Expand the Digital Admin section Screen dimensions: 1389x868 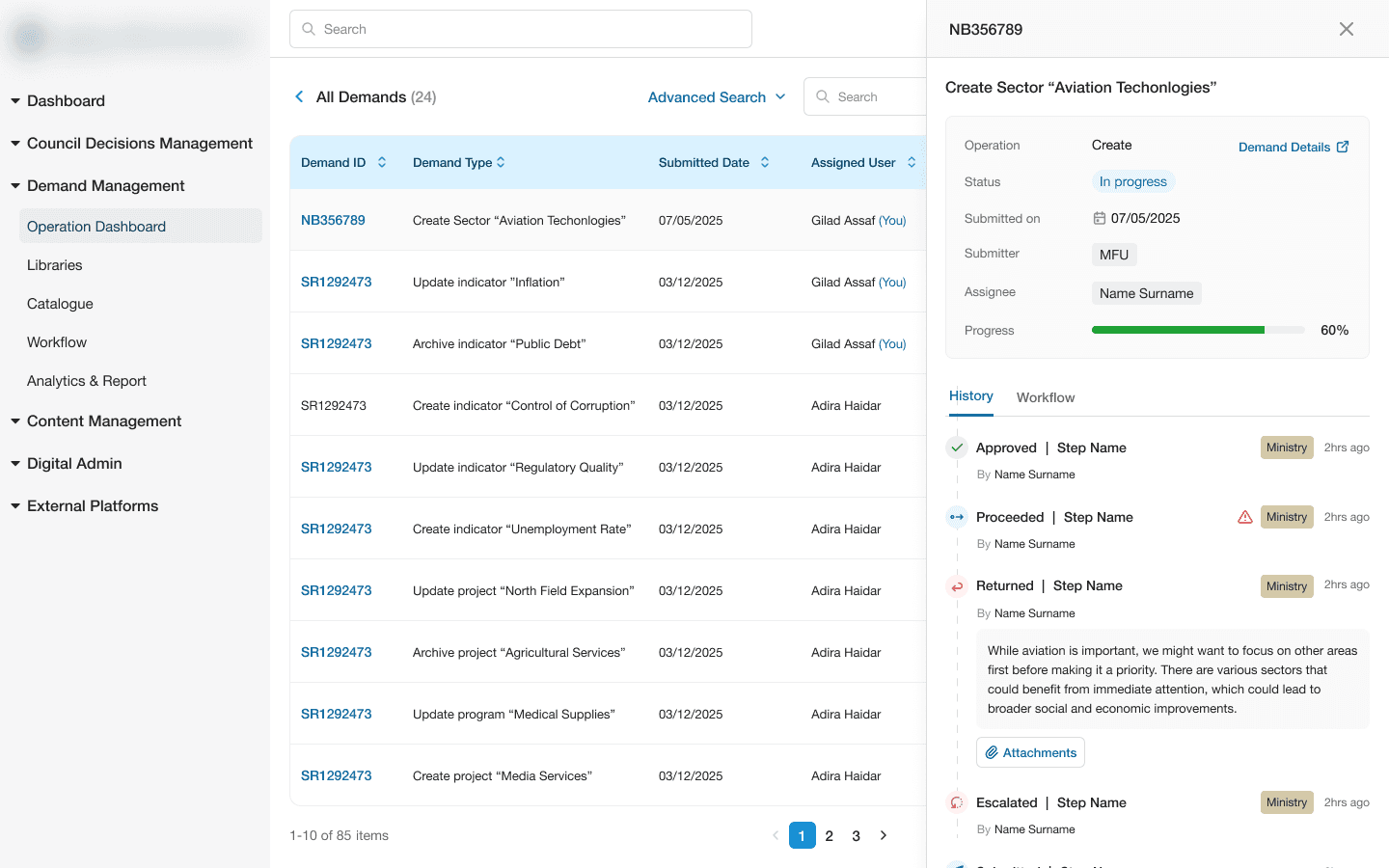click(15, 463)
